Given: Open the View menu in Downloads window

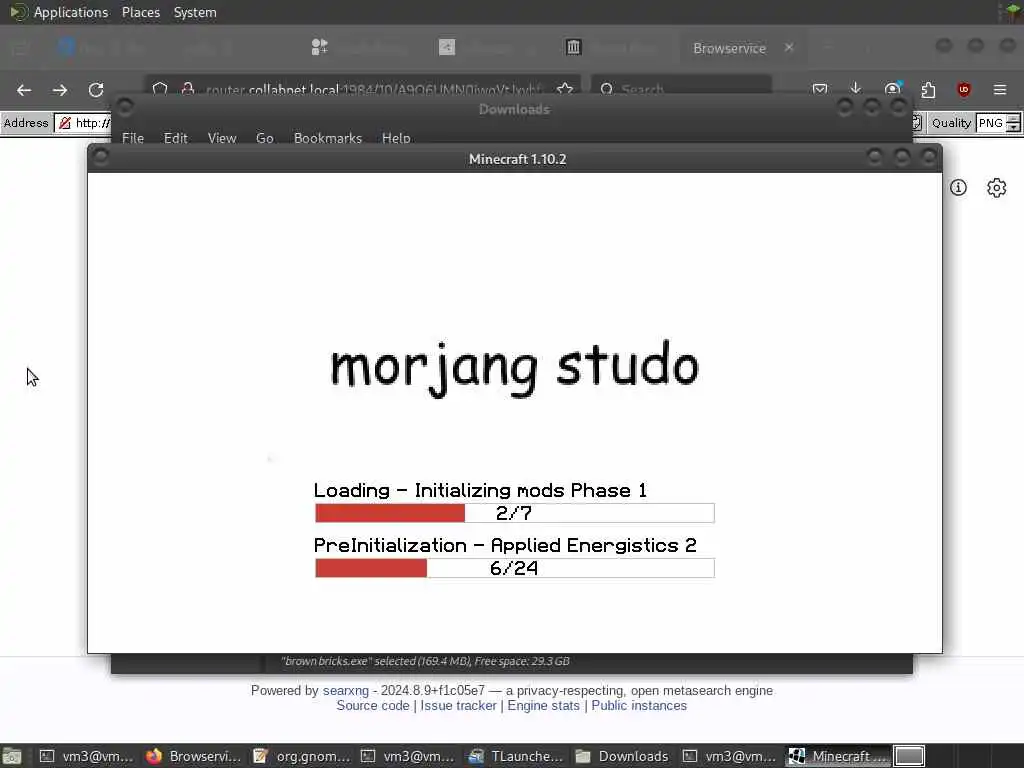Looking at the screenshot, I should point(222,138).
